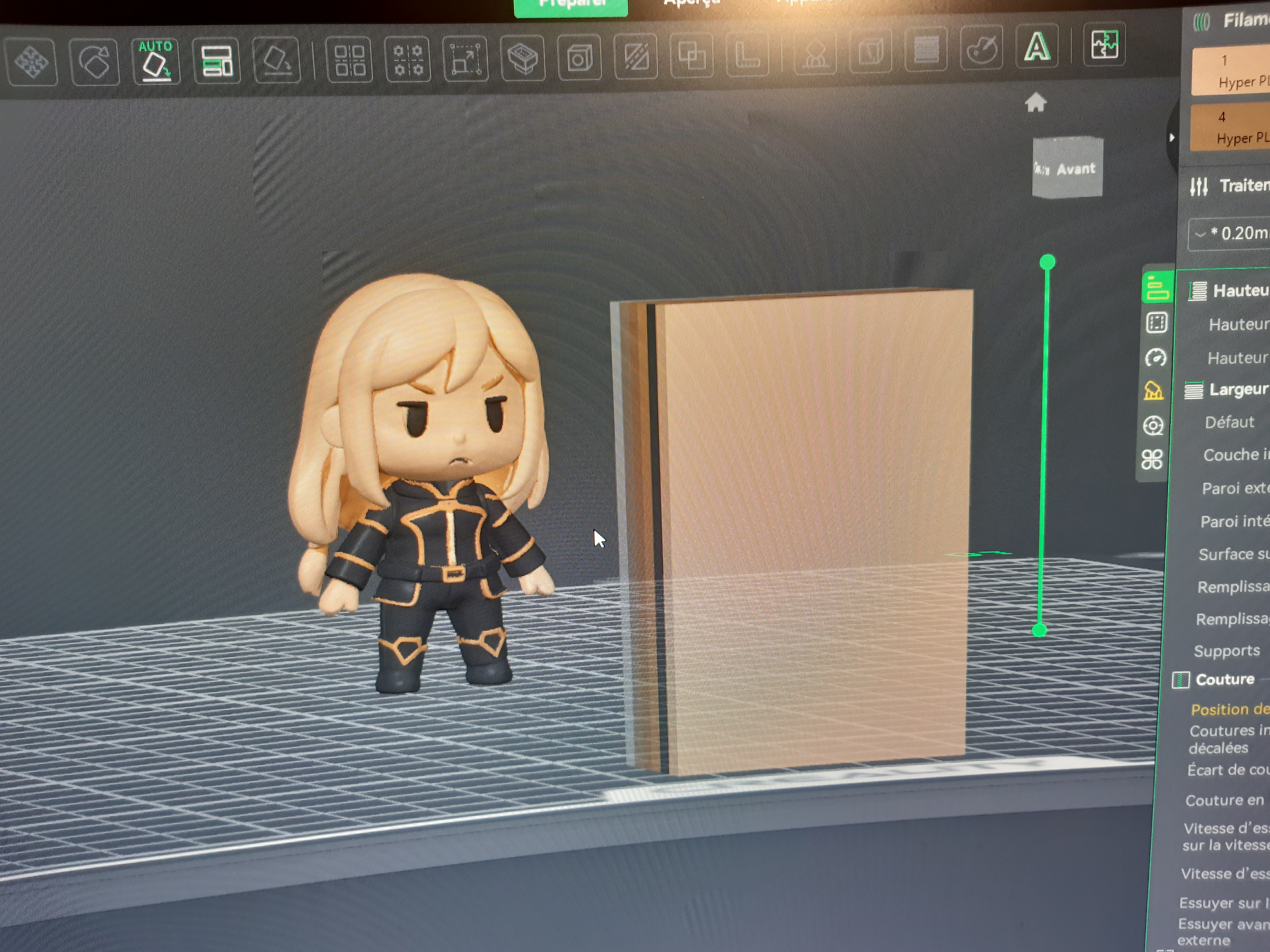Click the arrange layout icon

click(216, 61)
